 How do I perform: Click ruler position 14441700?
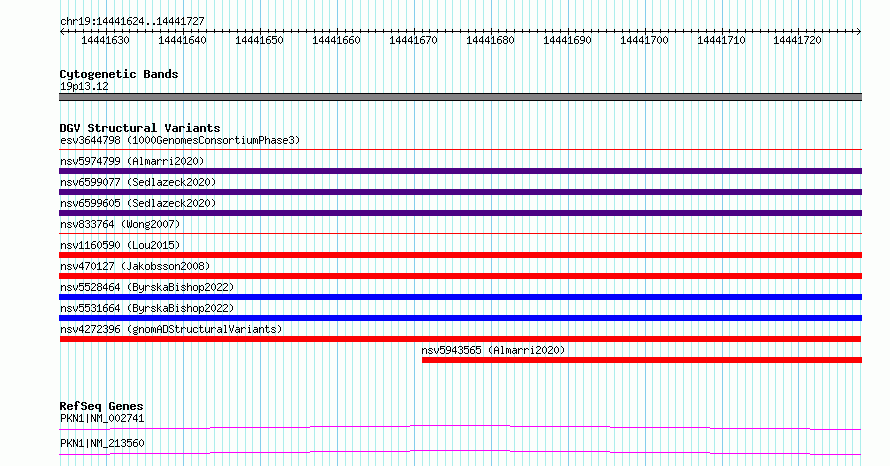(x=644, y=40)
